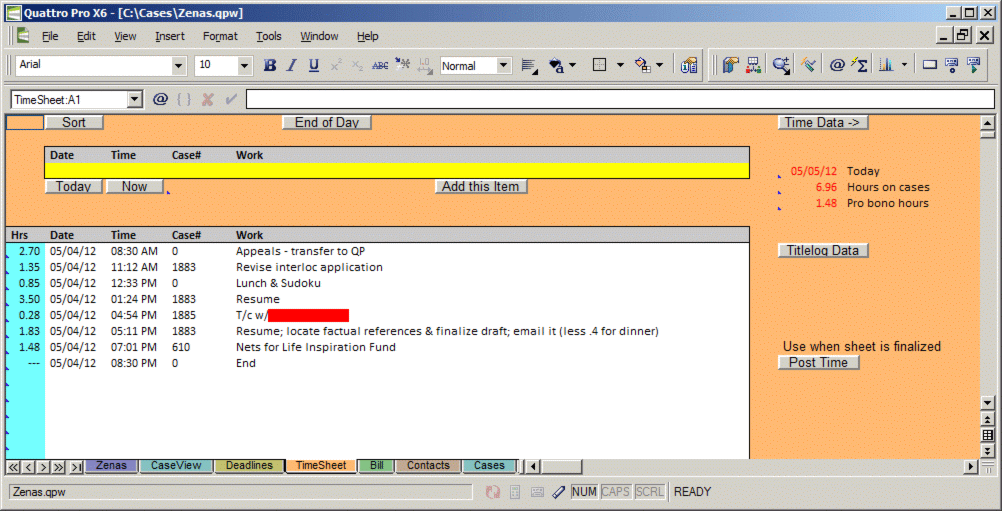Click the QuickSum sigma icon
1002x511 pixels.
[x=859, y=66]
